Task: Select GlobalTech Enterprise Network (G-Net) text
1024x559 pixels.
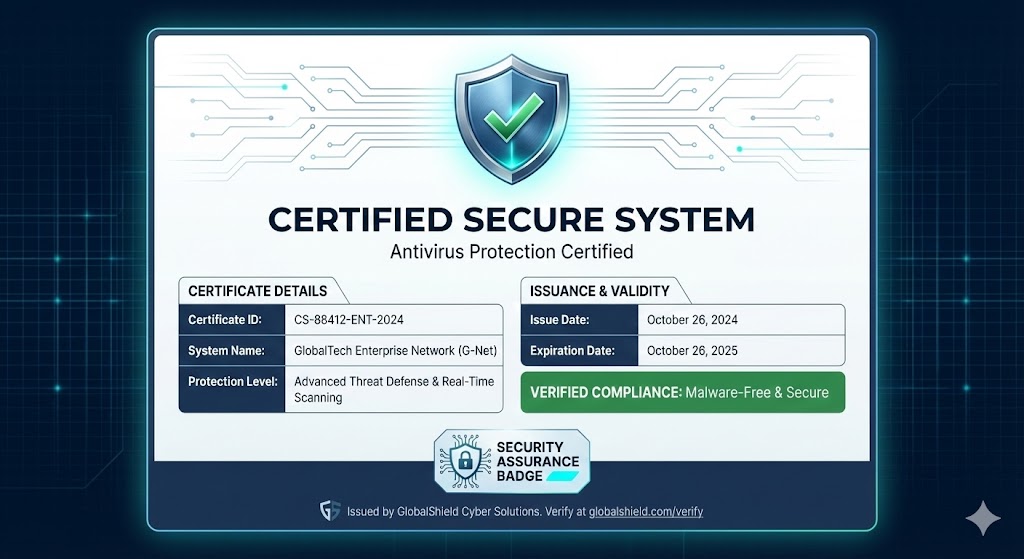Action: pyautogui.click(x=395, y=351)
